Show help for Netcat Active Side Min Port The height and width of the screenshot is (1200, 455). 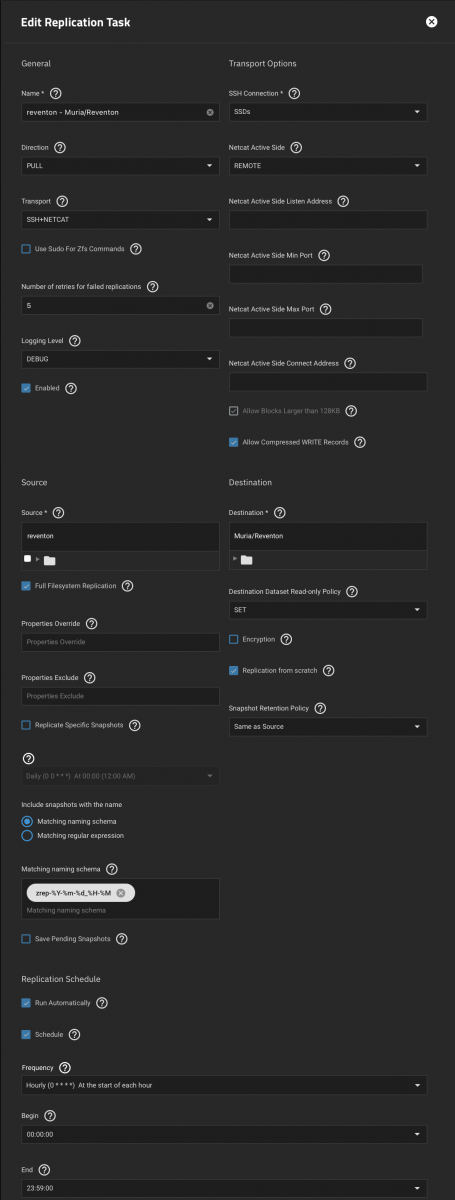[324, 255]
